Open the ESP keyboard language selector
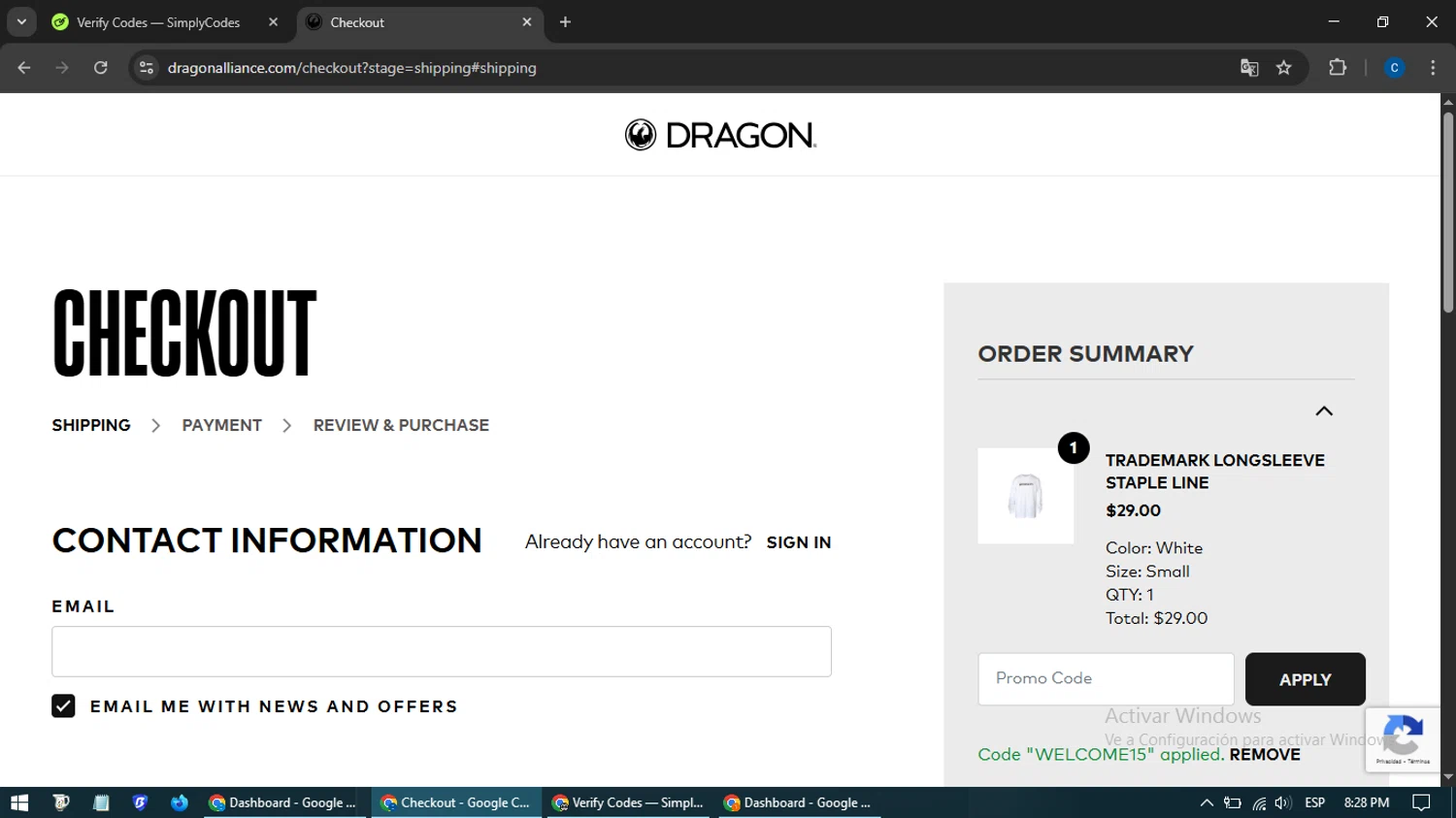This screenshot has width=1456, height=818. tap(1315, 802)
